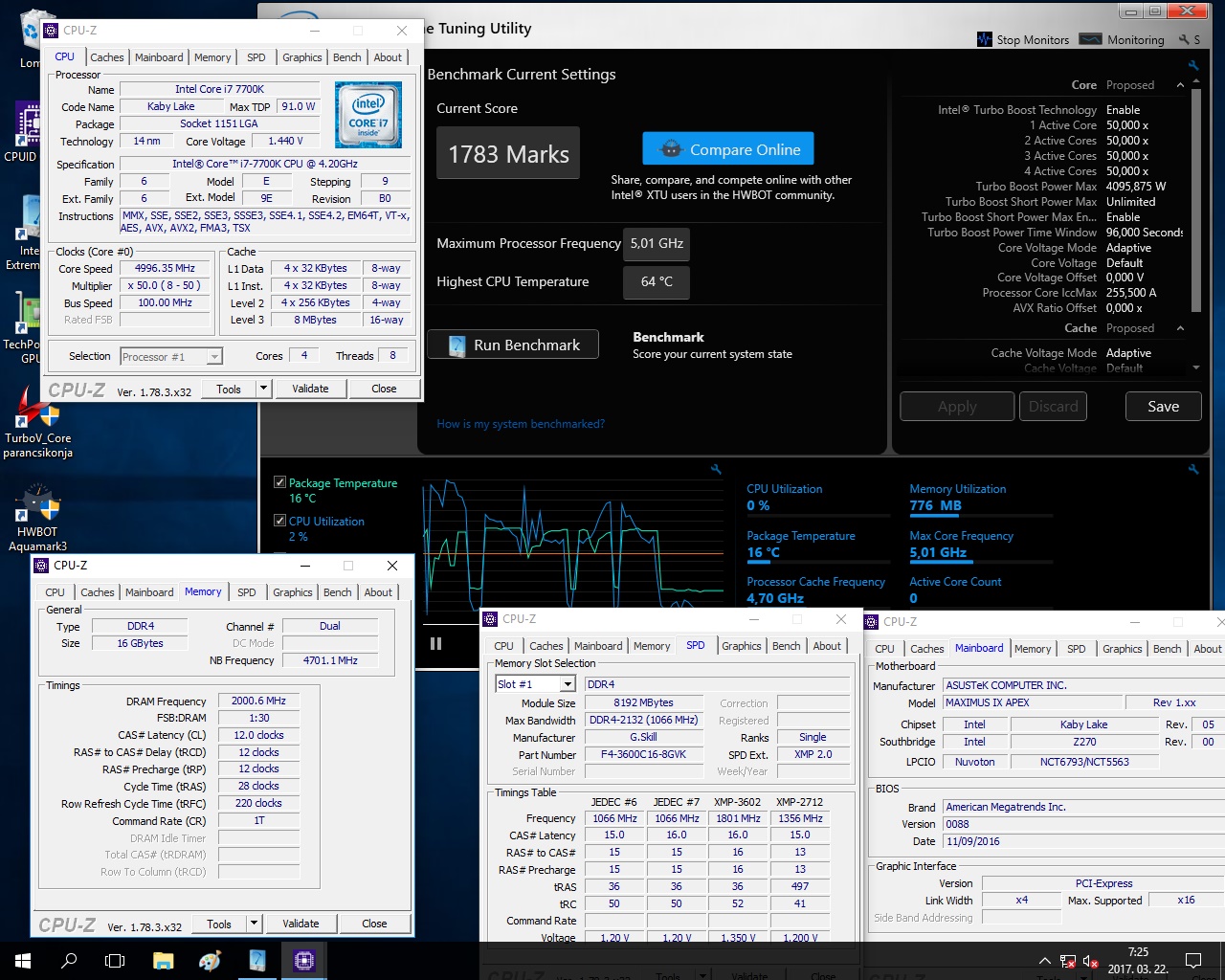Open Bench tab in top-left CPU-Z window
The width and height of the screenshot is (1225, 980).
pos(346,57)
